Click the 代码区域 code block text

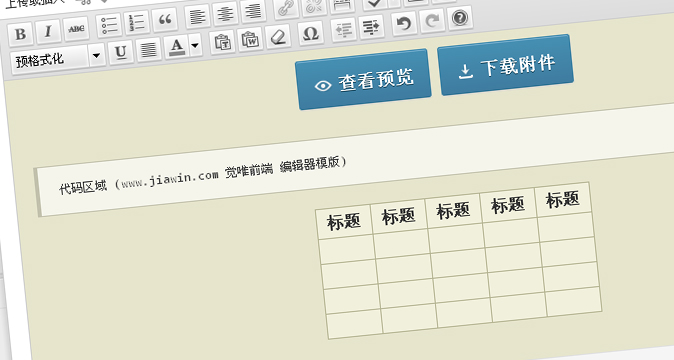[x=202, y=176]
